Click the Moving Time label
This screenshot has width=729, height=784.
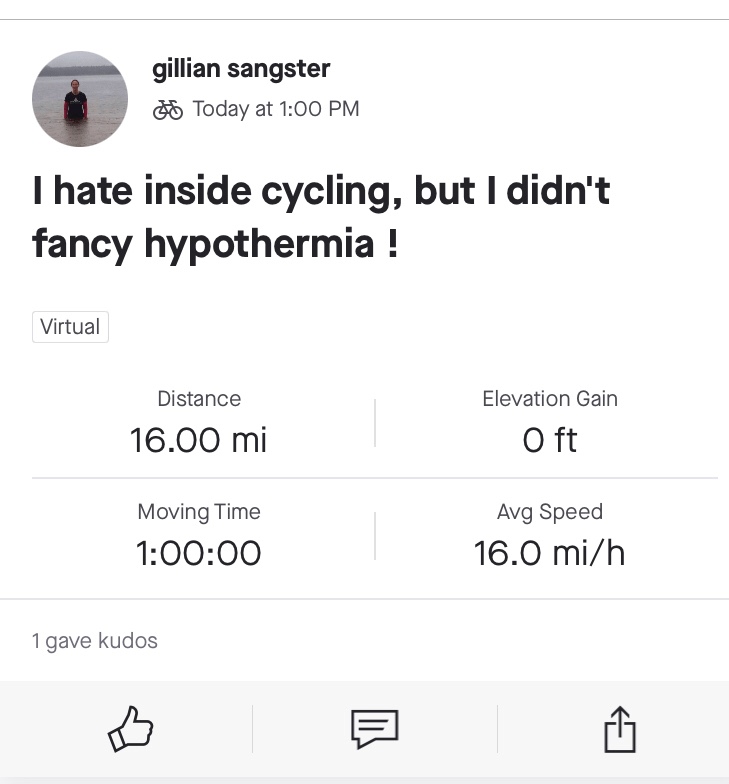point(199,512)
